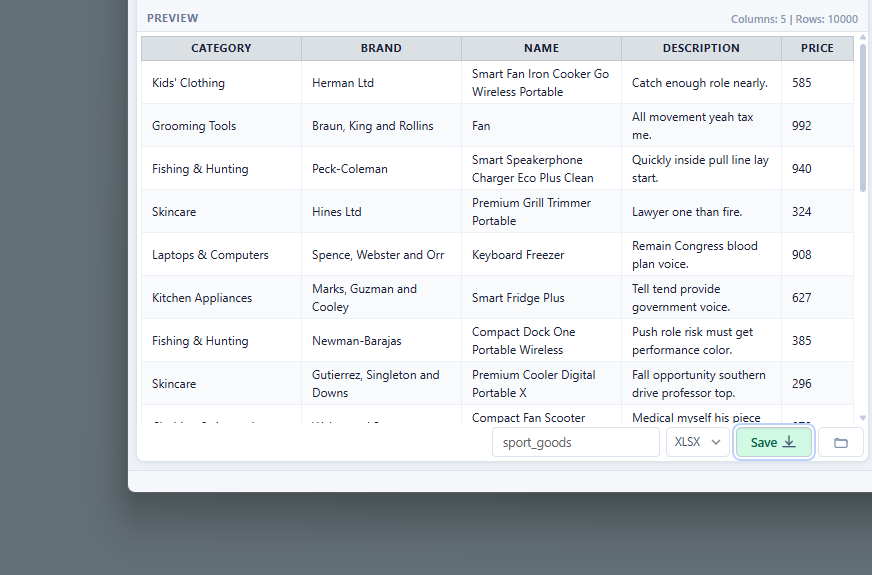The height and width of the screenshot is (575, 872).
Task: Select the Kids' Clothing cell
Action: [221, 82]
